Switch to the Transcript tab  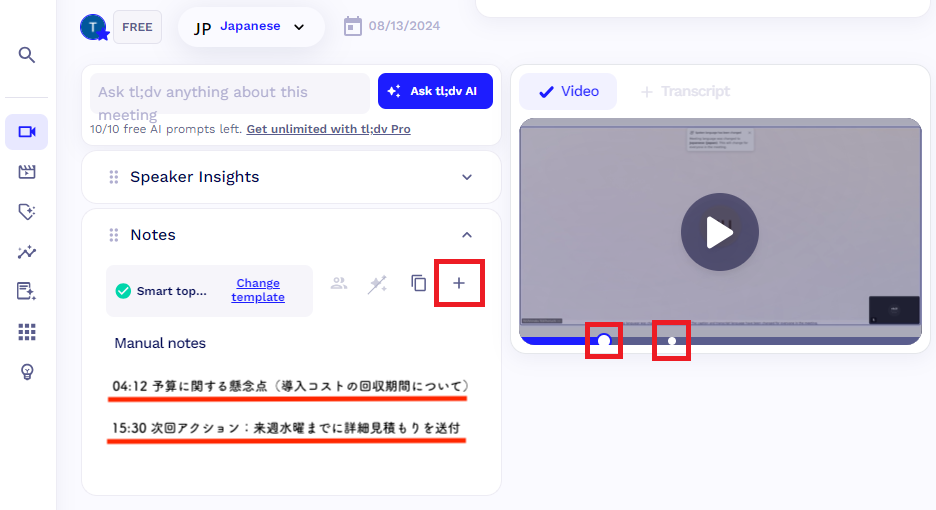click(685, 91)
